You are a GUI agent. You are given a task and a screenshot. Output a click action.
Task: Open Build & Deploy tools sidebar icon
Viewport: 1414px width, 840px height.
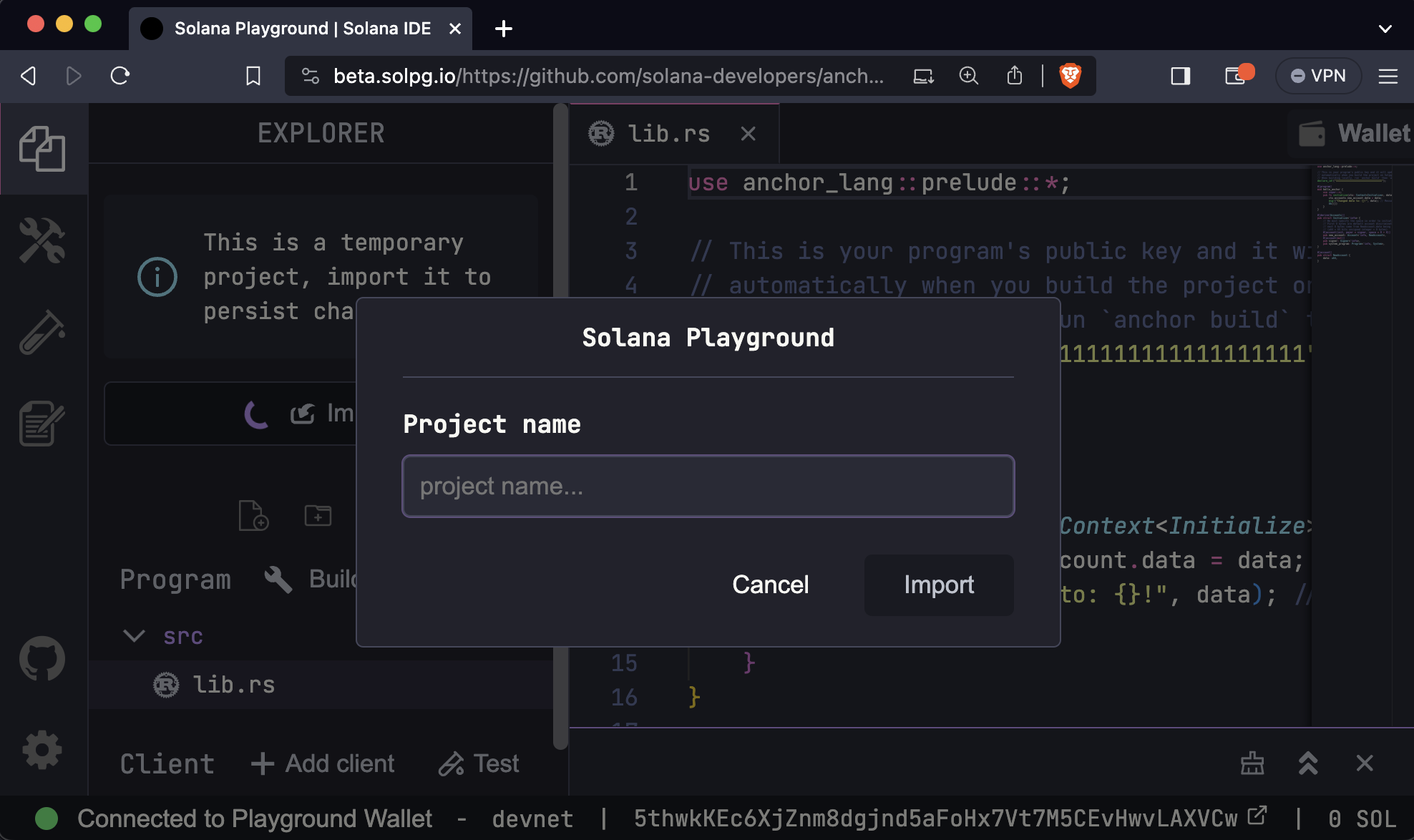[42, 240]
